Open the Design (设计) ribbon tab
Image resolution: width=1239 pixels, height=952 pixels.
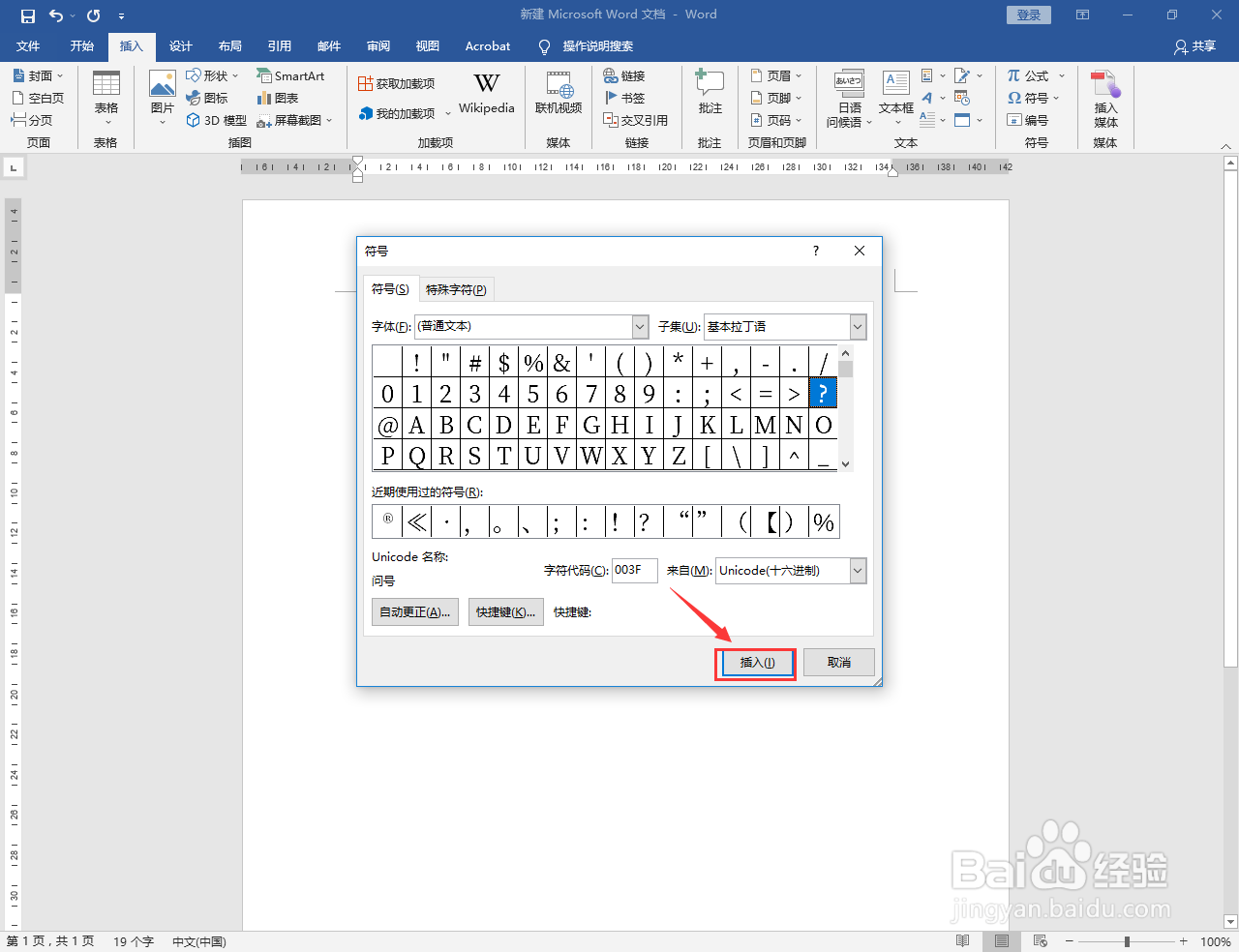(x=181, y=45)
